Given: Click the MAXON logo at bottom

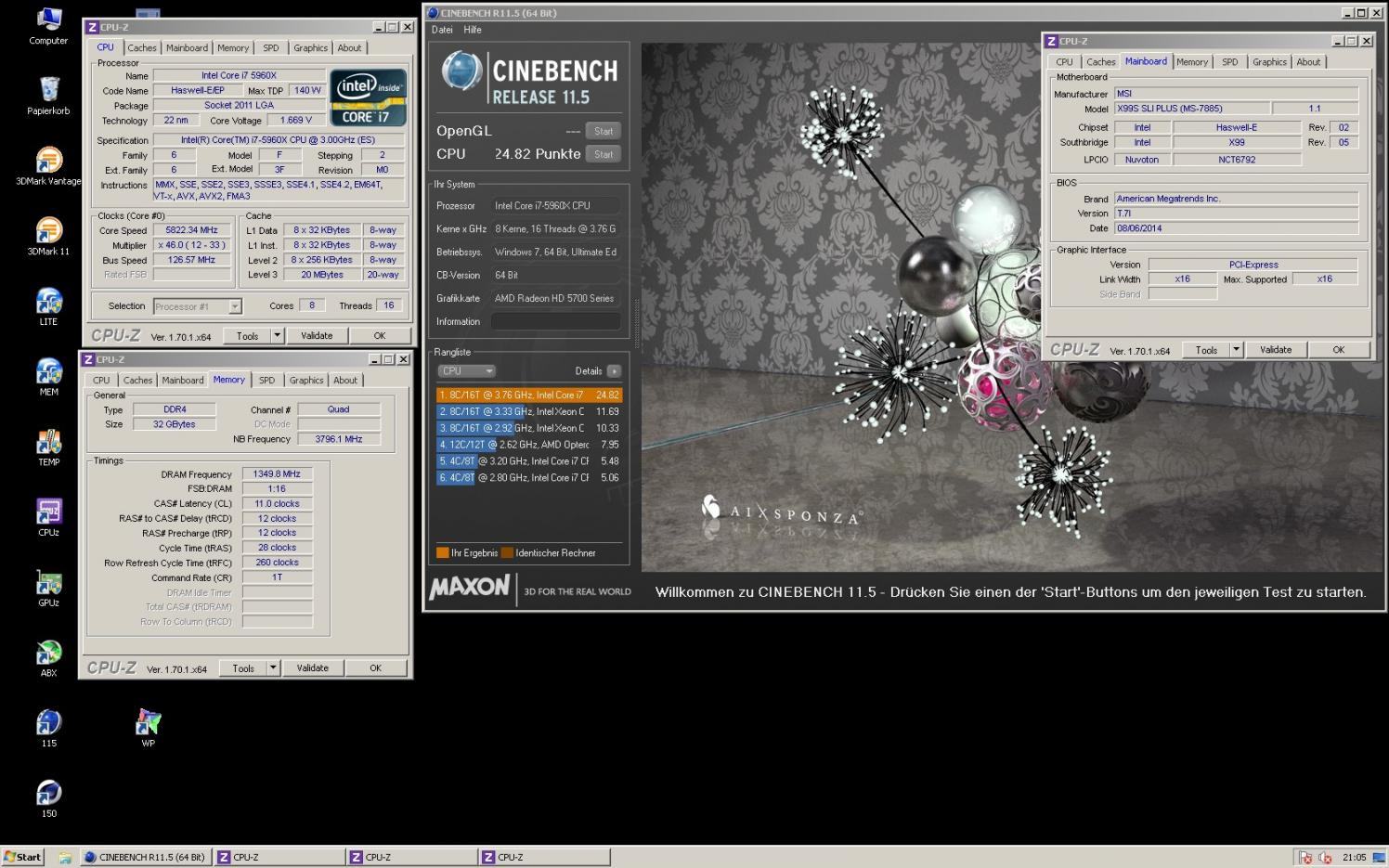Looking at the screenshot, I should (470, 588).
